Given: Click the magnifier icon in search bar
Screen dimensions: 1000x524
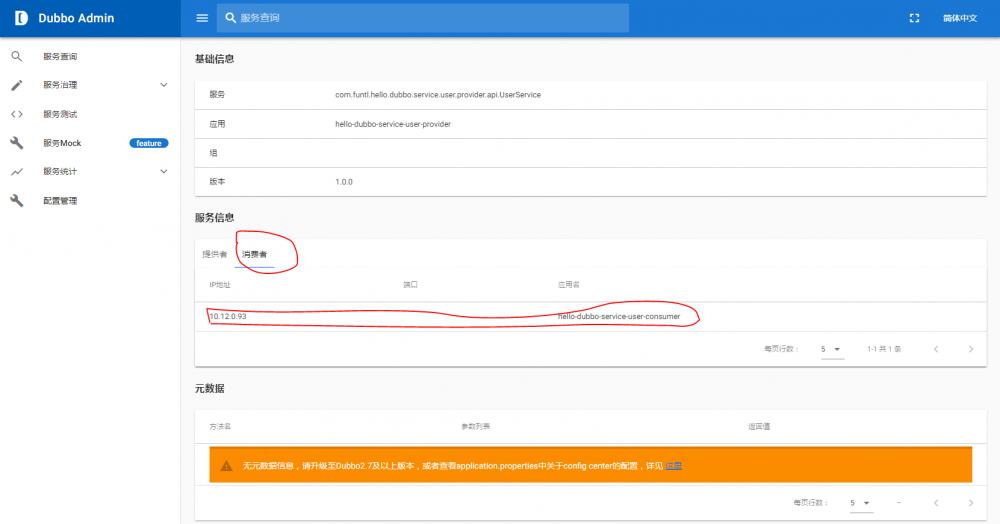Looking at the screenshot, I should click(x=231, y=18).
